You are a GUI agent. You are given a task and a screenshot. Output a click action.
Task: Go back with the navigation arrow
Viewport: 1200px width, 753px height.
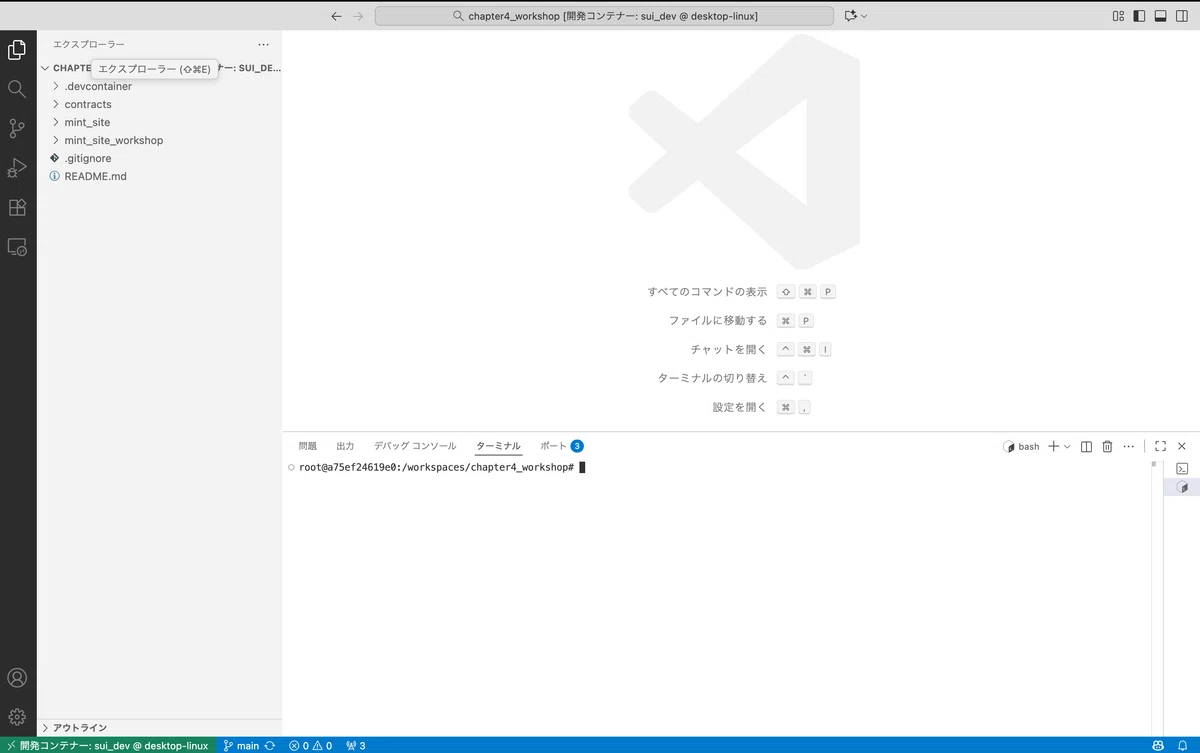point(336,16)
